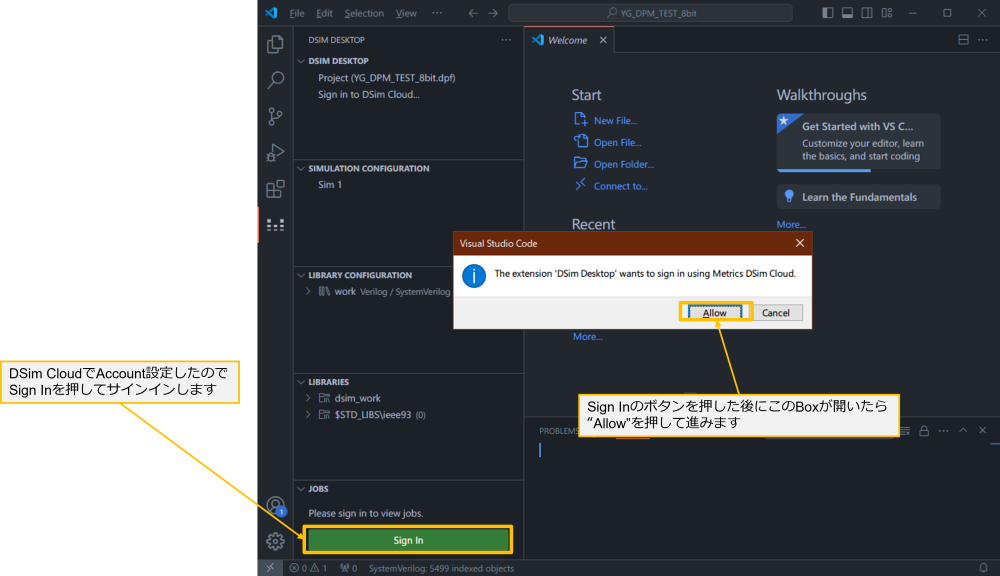Close the Visual Studio Code dialog
Image resolution: width=1000 pixels, height=576 pixels.
pos(800,243)
